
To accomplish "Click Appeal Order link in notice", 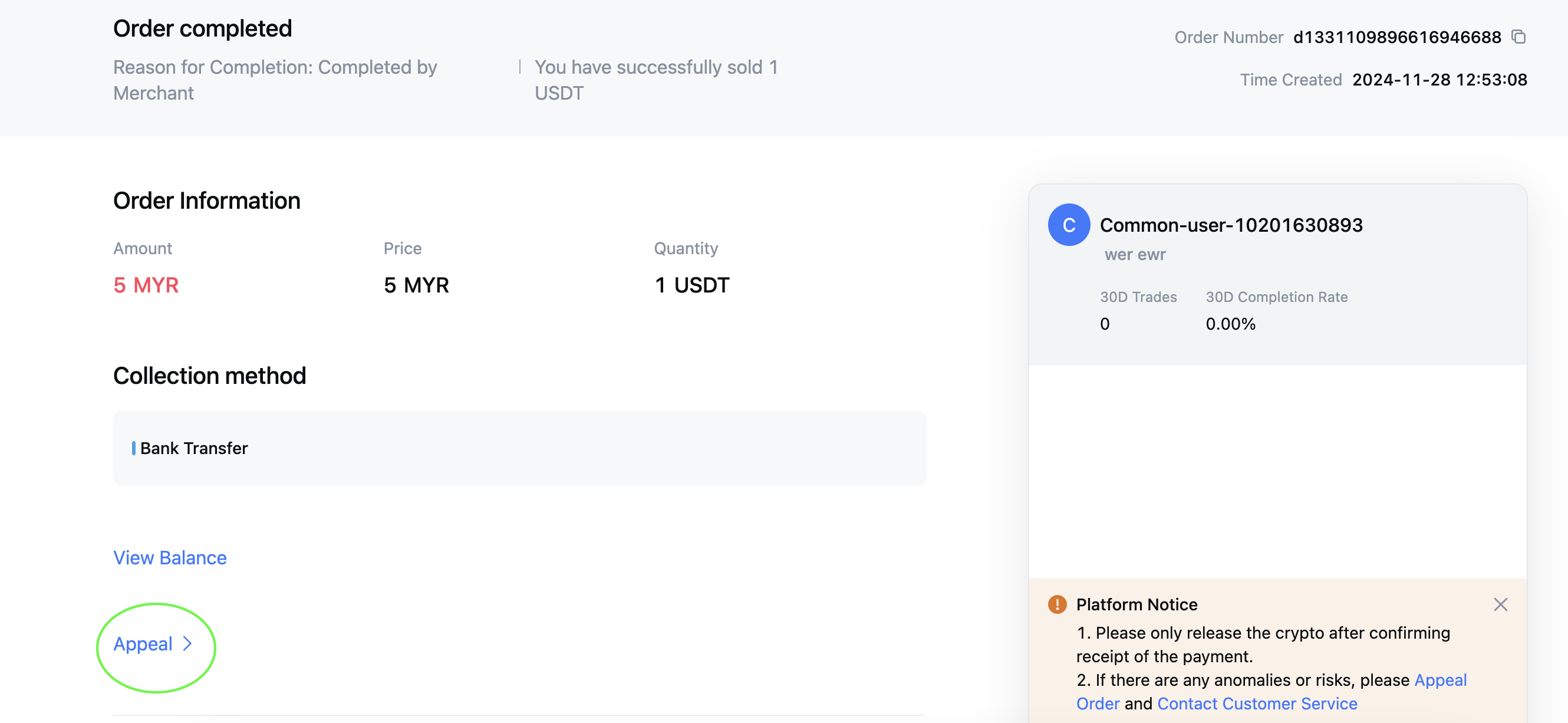I will tap(1271, 691).
